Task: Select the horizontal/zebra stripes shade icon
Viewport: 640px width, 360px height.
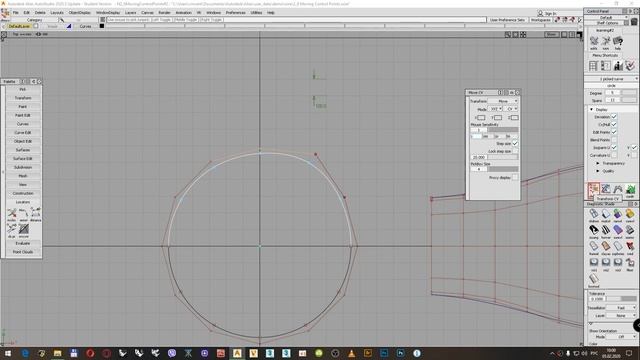Action: (606, 231)
